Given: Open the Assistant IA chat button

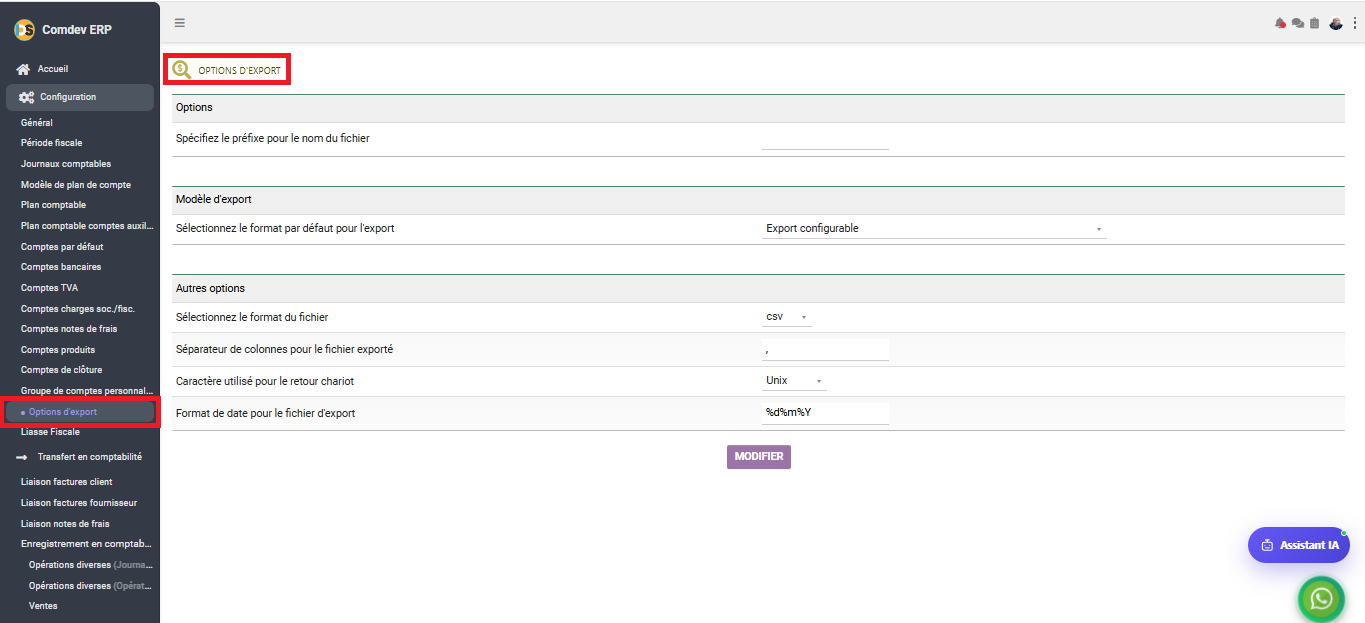Looking at the screenshot, I should click(1299, 545).
